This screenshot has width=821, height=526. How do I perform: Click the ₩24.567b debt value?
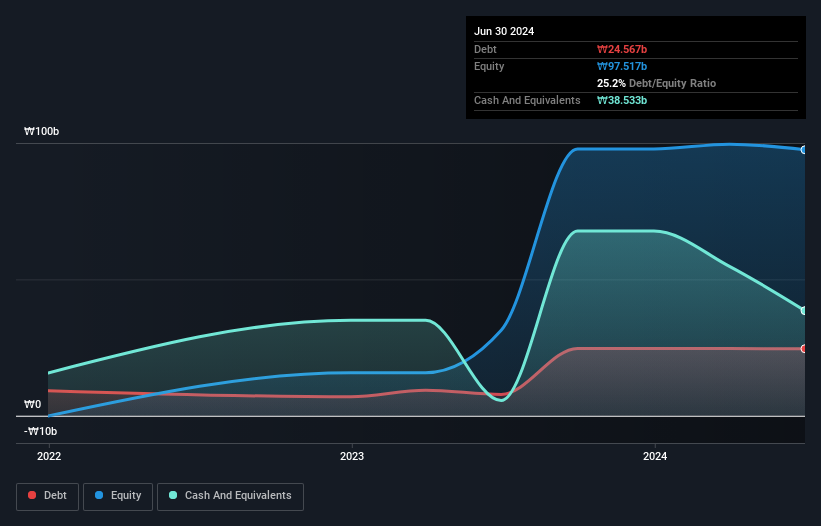tap(622, 49)
